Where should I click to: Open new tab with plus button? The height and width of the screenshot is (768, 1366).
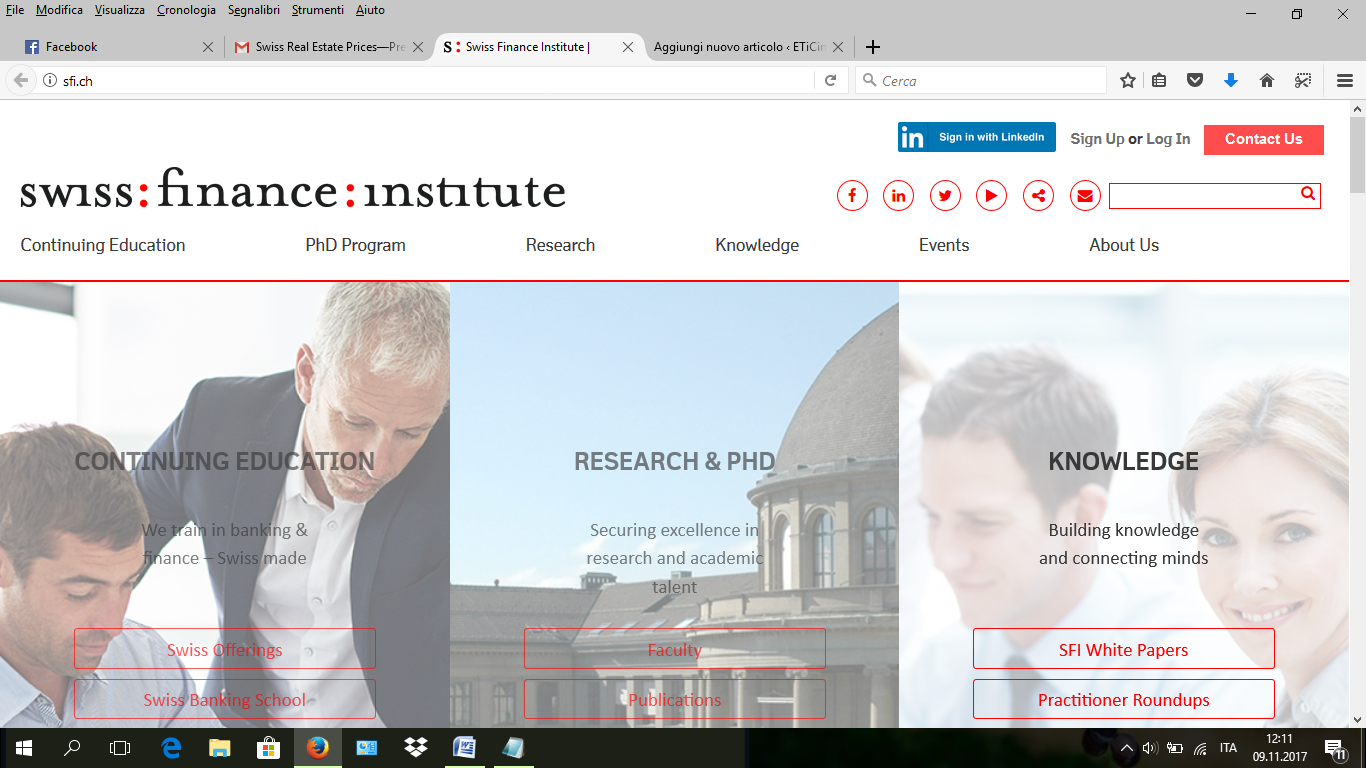pos(873,47)
